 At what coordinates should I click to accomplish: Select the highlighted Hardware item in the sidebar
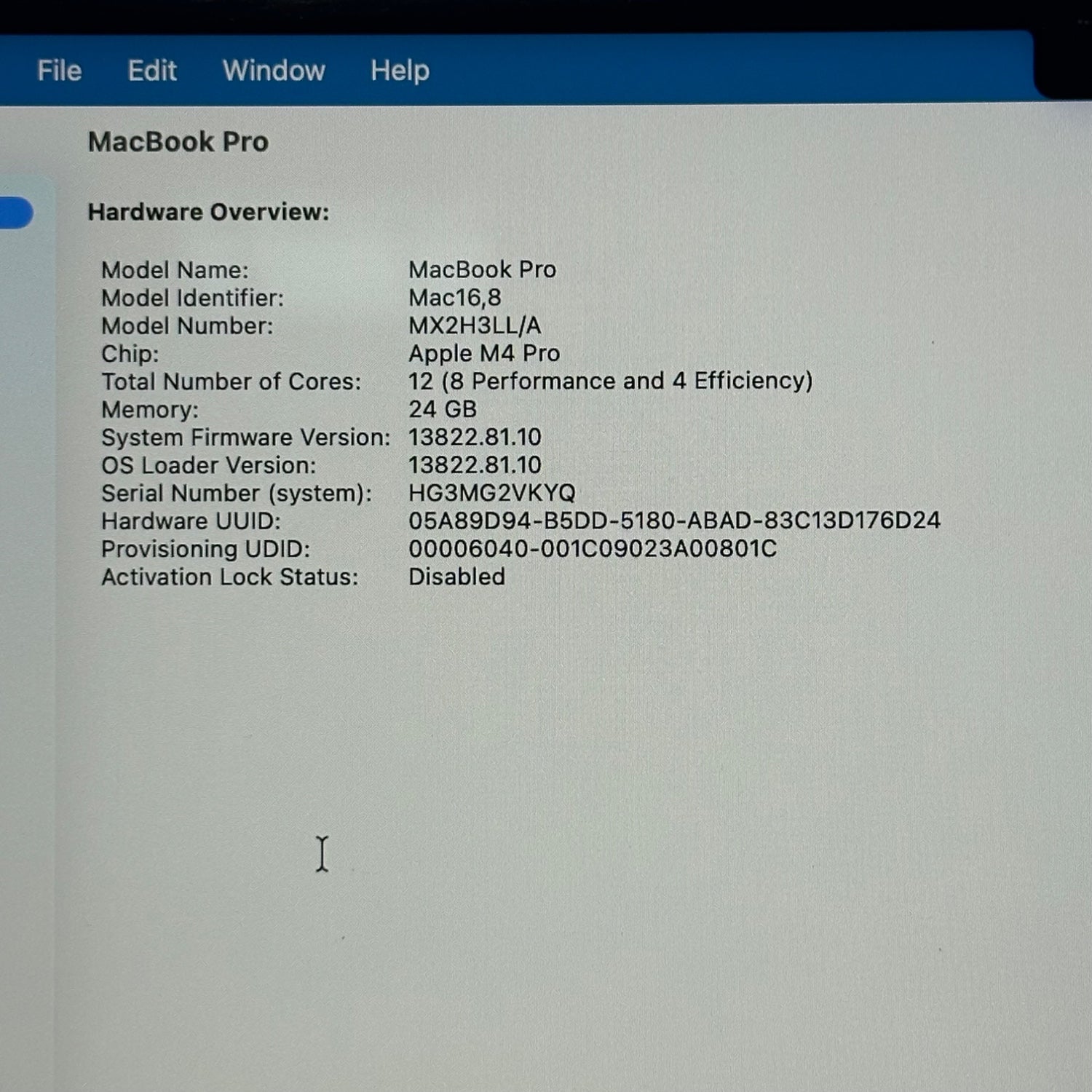16,213
